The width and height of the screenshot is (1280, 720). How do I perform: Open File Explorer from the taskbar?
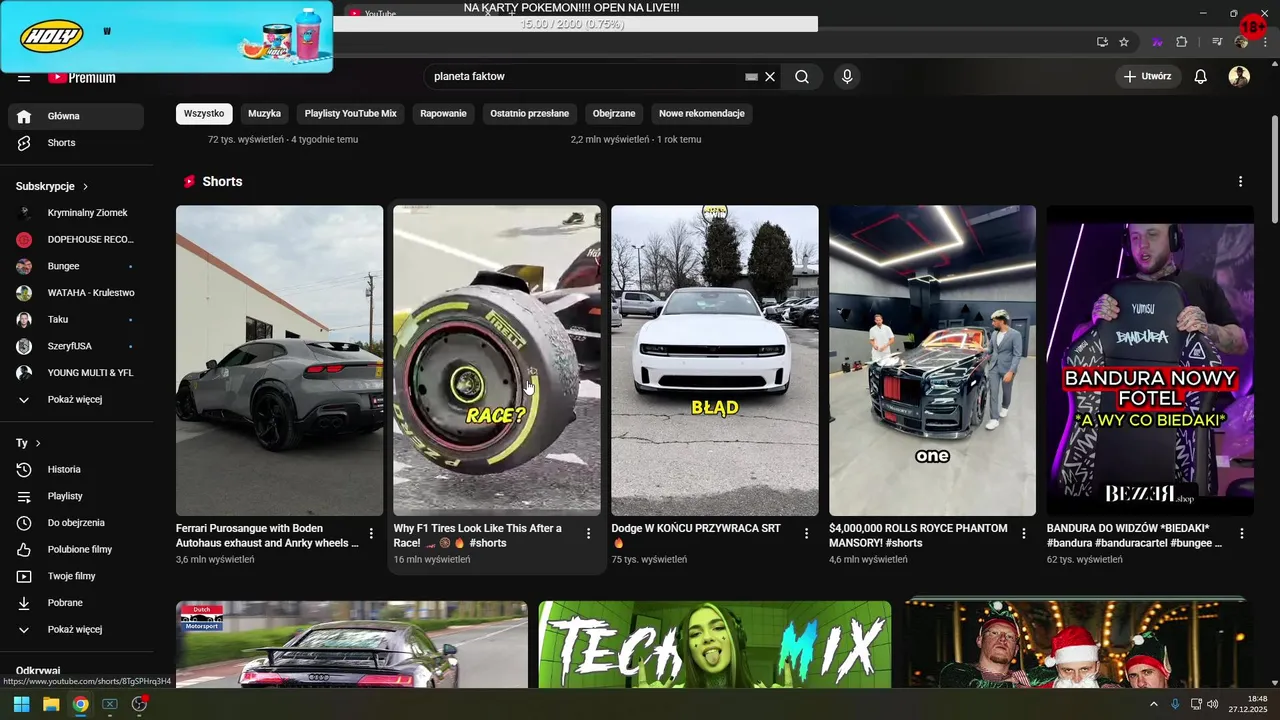(x=51, y=704)
